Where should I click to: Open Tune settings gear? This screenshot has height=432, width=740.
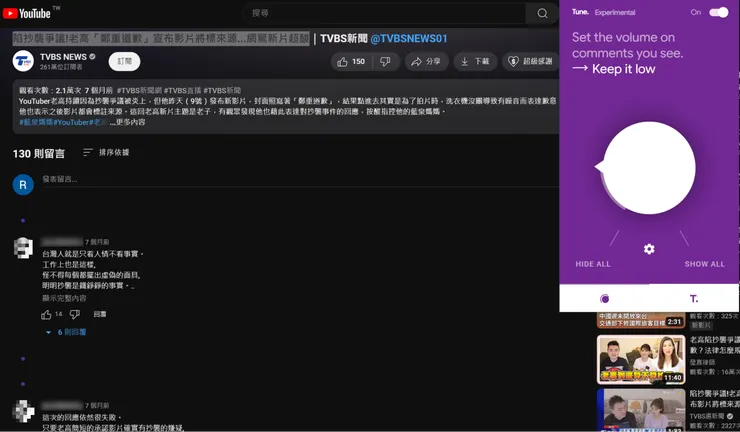(x=649, y=249)
